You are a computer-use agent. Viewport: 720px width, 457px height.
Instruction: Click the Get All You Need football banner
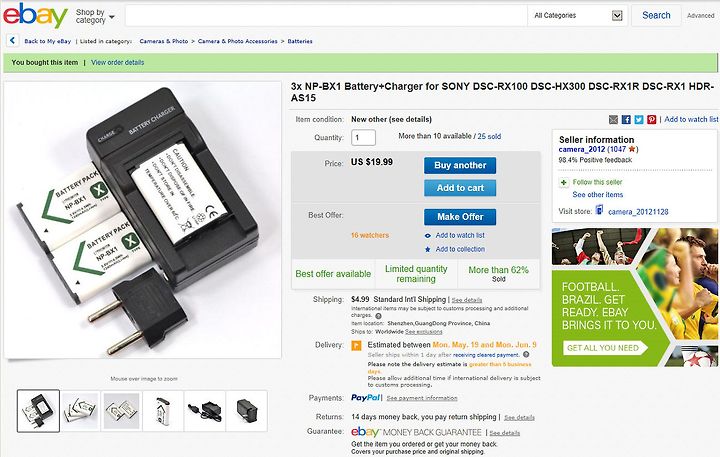(x=605, y=348)
